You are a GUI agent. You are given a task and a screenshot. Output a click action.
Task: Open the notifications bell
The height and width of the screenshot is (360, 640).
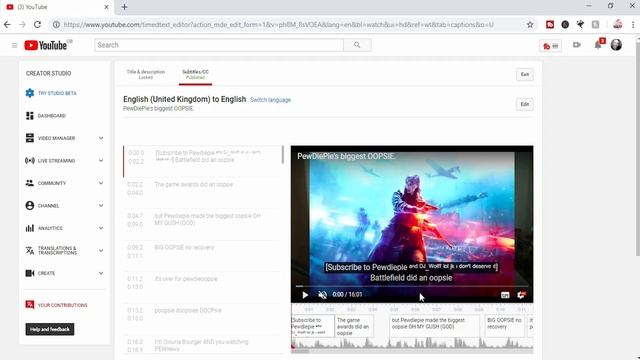(x=598, y=44)
